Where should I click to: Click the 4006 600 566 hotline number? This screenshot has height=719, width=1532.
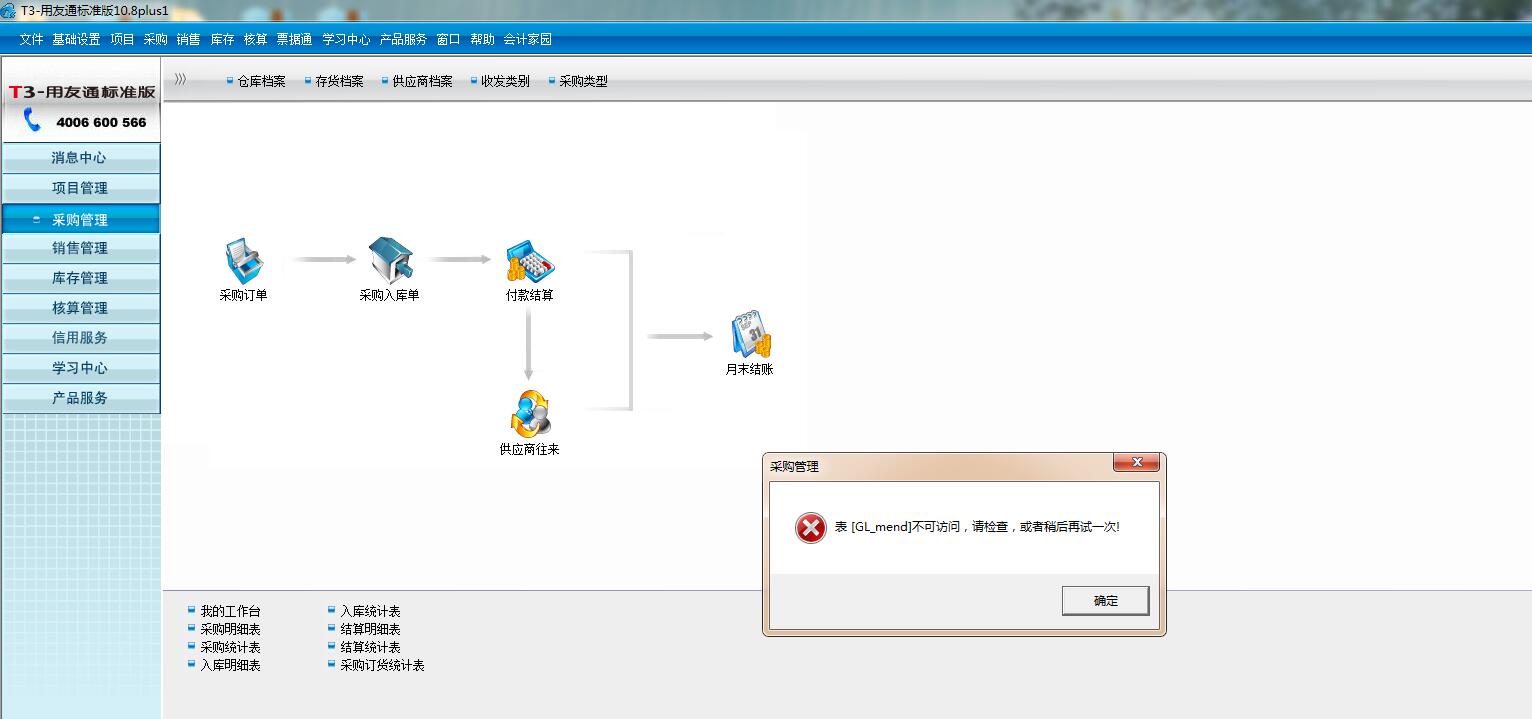[101, 122]
